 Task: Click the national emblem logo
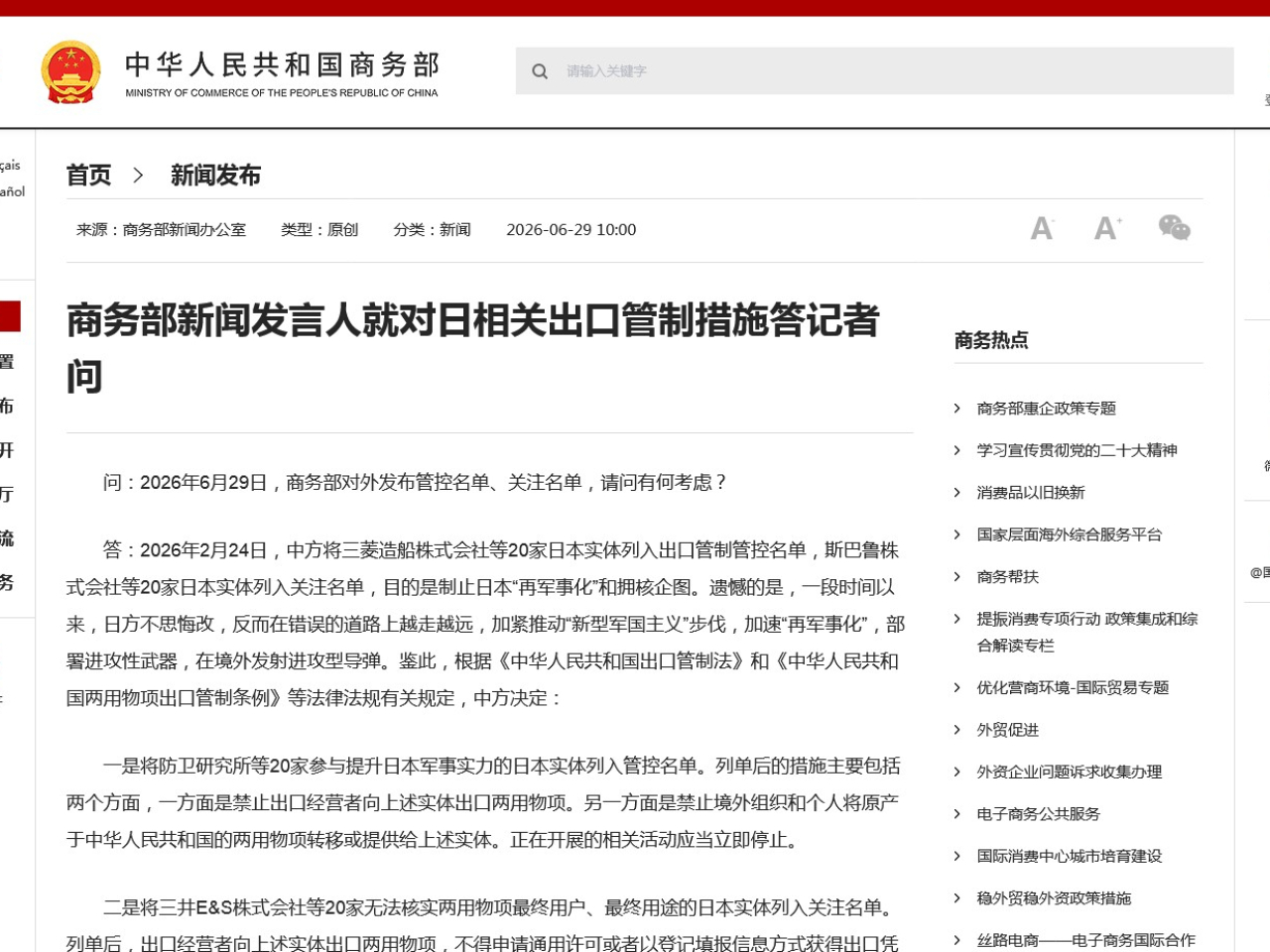tap(70, 72)
